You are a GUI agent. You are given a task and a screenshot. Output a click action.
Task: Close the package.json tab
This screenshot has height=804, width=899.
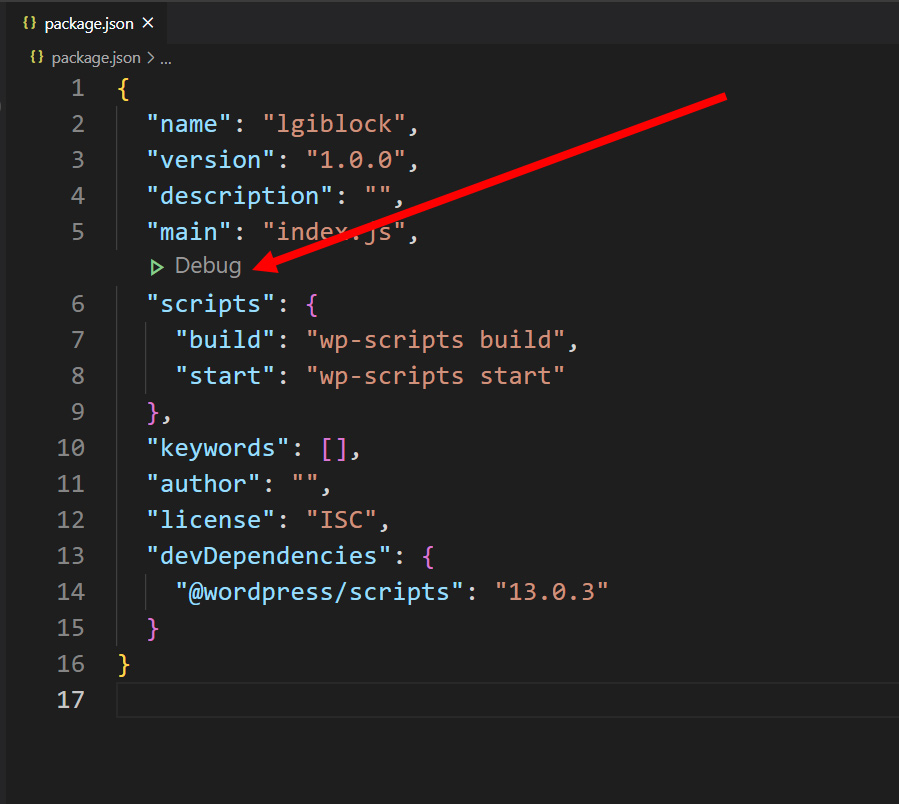tap(148, 23)
